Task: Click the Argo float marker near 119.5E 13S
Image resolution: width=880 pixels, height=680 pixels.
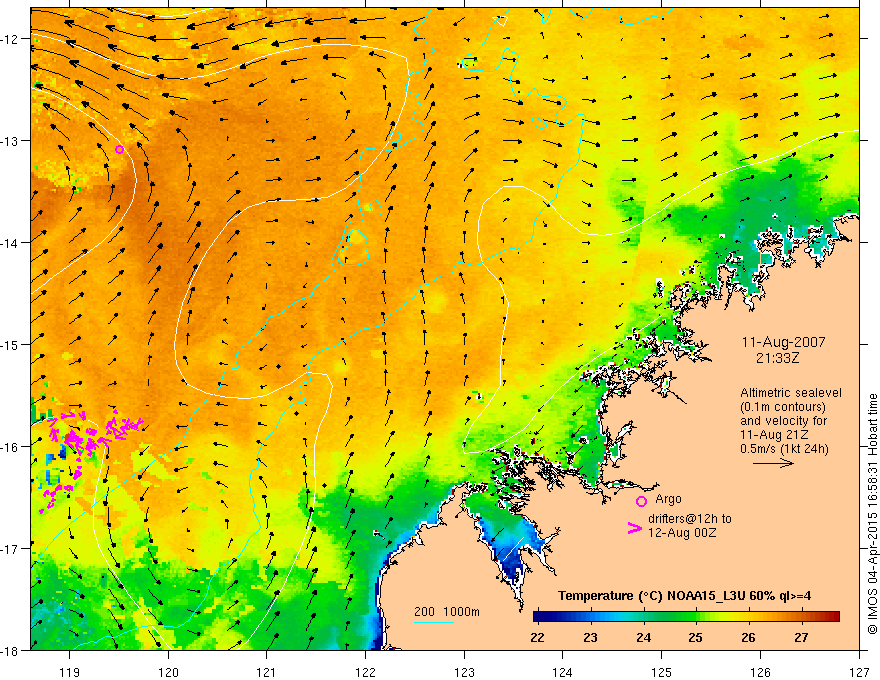Action: pyautogui.click(x=119, y=149)
